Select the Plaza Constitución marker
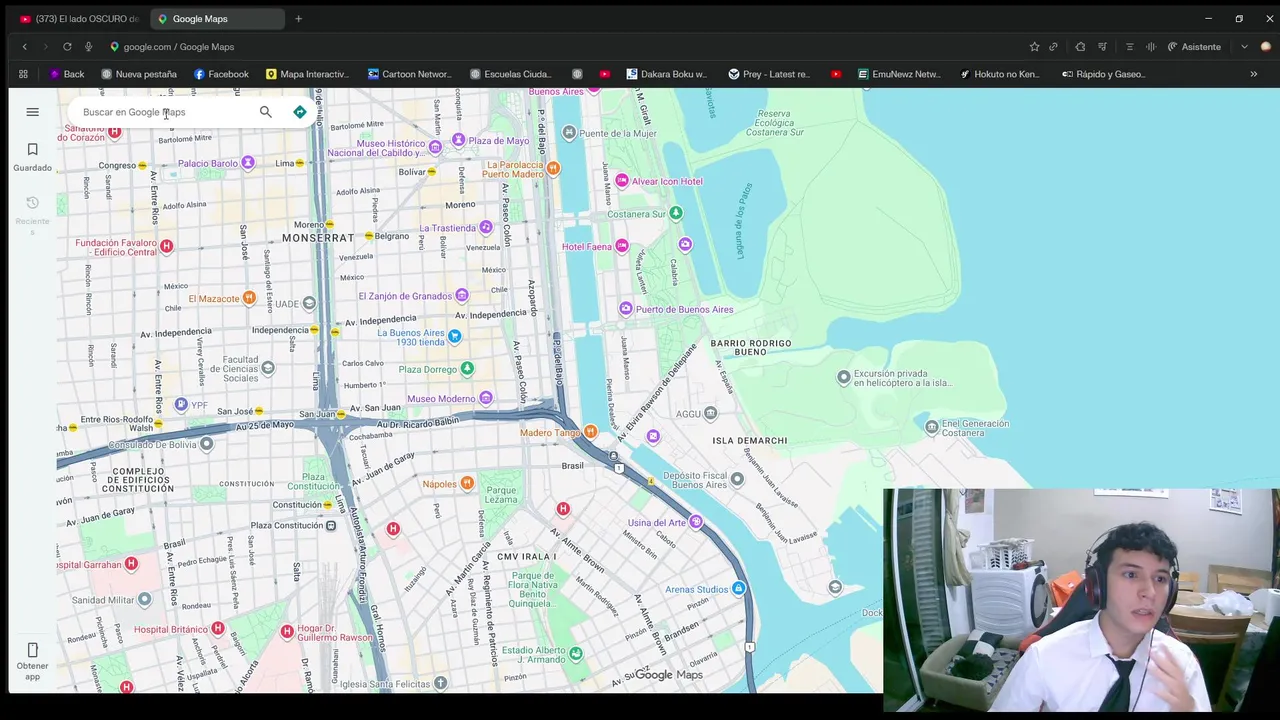 click(330, 525)
